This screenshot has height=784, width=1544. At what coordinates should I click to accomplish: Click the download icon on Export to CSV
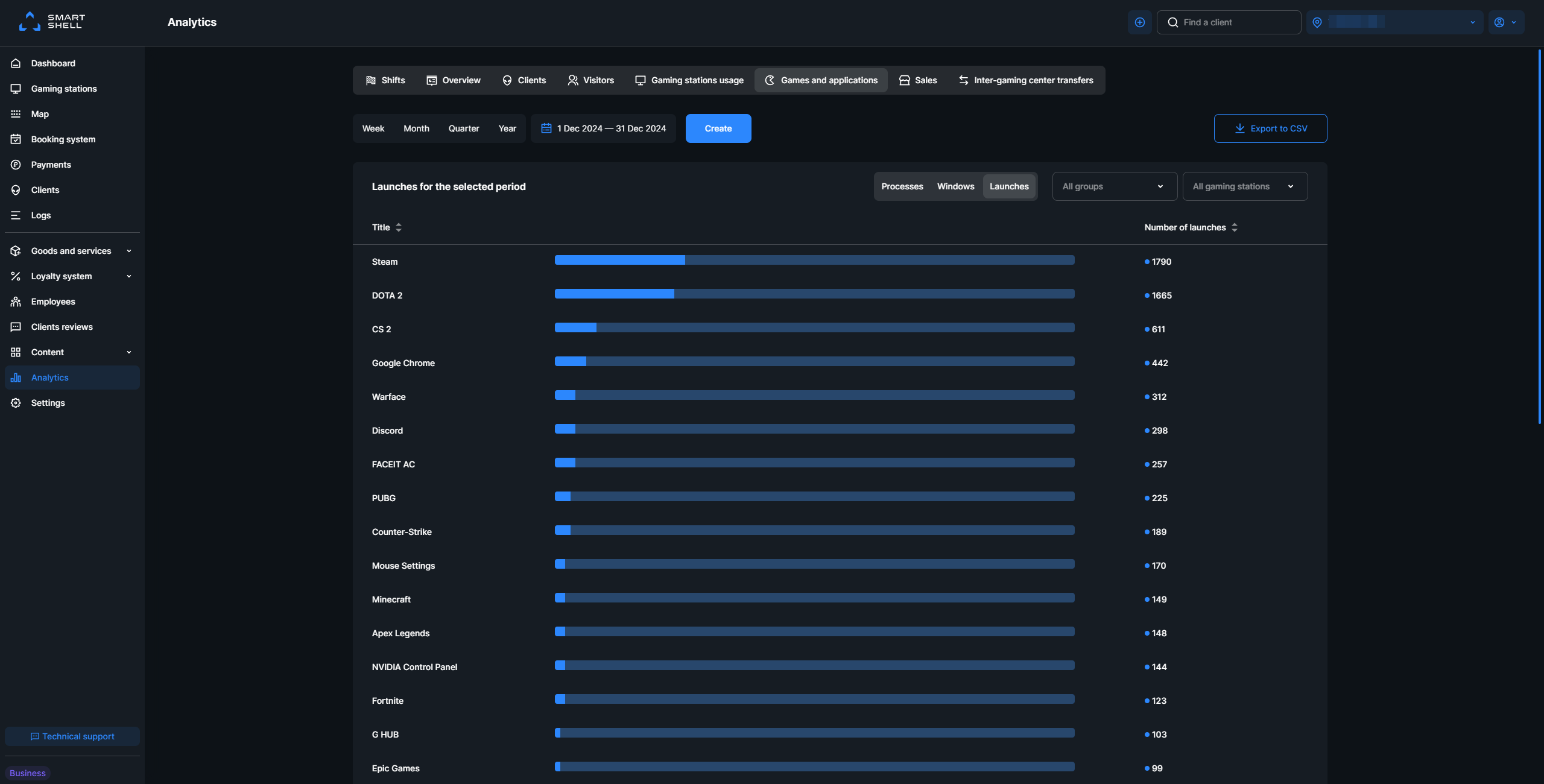coord(1239,128)
